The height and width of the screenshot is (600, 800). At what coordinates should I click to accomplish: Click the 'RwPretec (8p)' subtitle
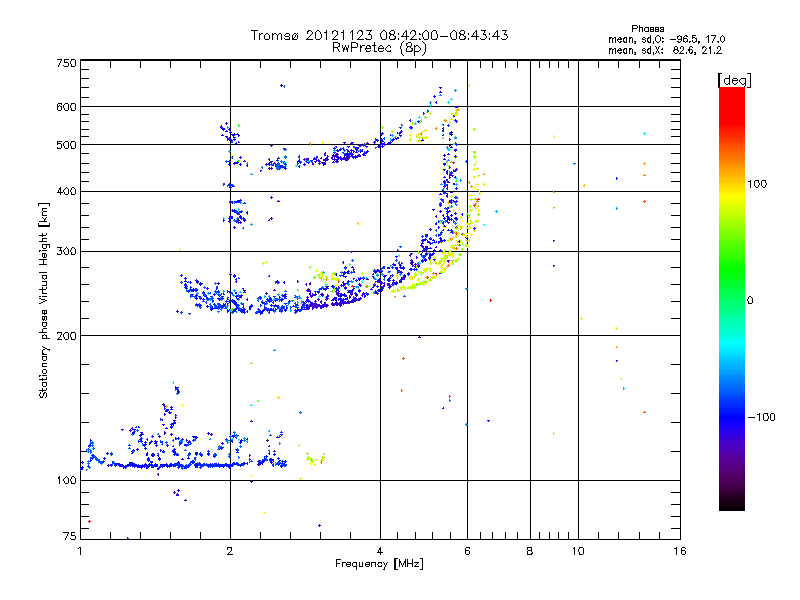[x=379, y=48]
